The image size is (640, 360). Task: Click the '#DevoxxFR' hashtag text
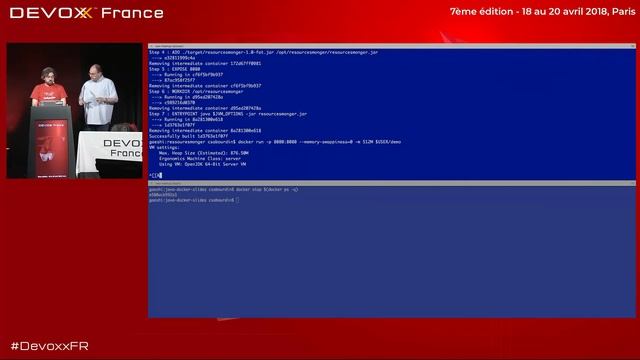pos(49,346)
